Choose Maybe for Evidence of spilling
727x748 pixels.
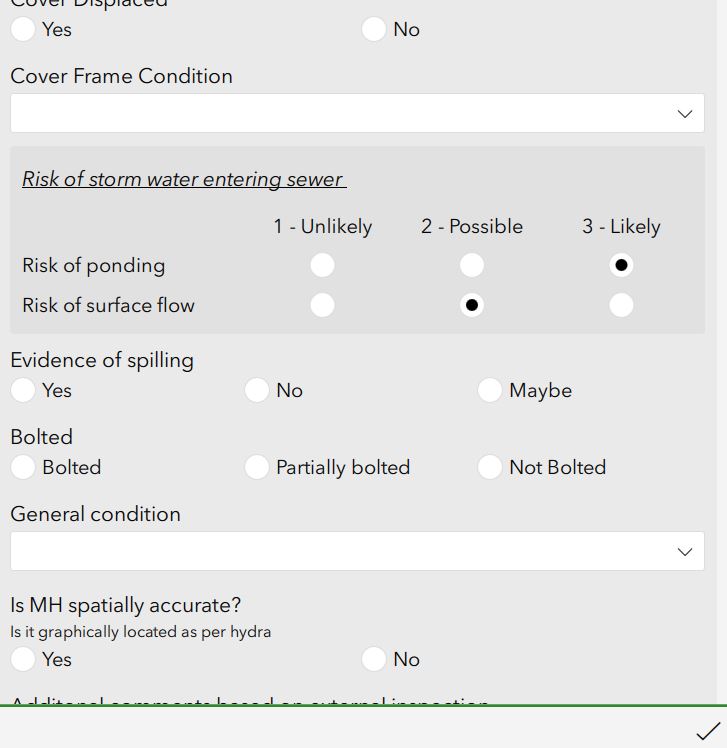(x=490, y=390)
